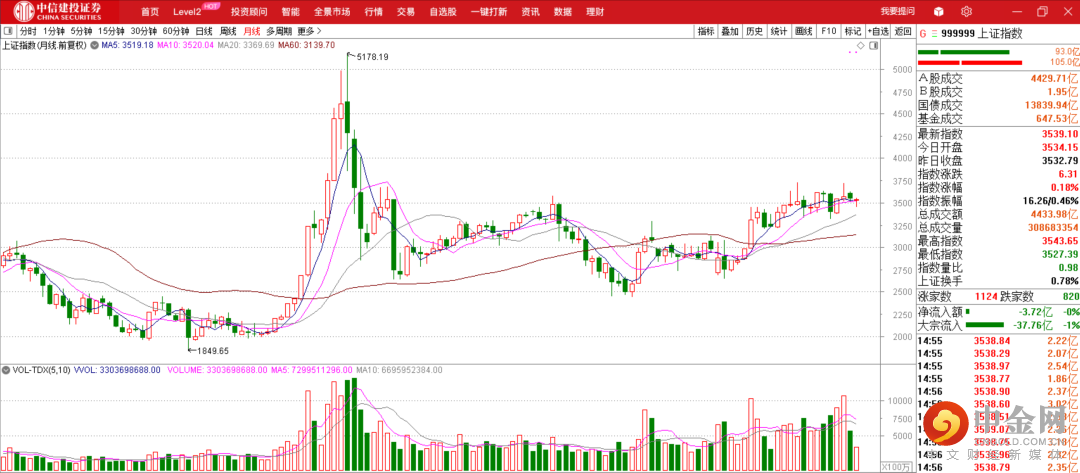Click the X100万 volume unit label

(x=897, y=467)
